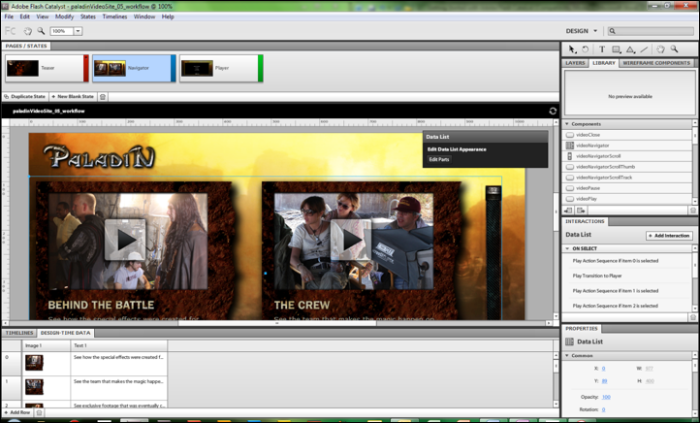Image resolution: width=700 pixels, height=423 pixels.
Task: Select the Transform rotate tool
Action: (x=585, y=50)
